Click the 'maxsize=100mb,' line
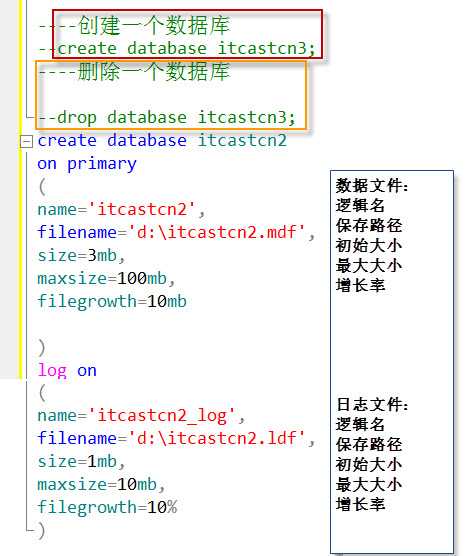 (x=106, y=278)
